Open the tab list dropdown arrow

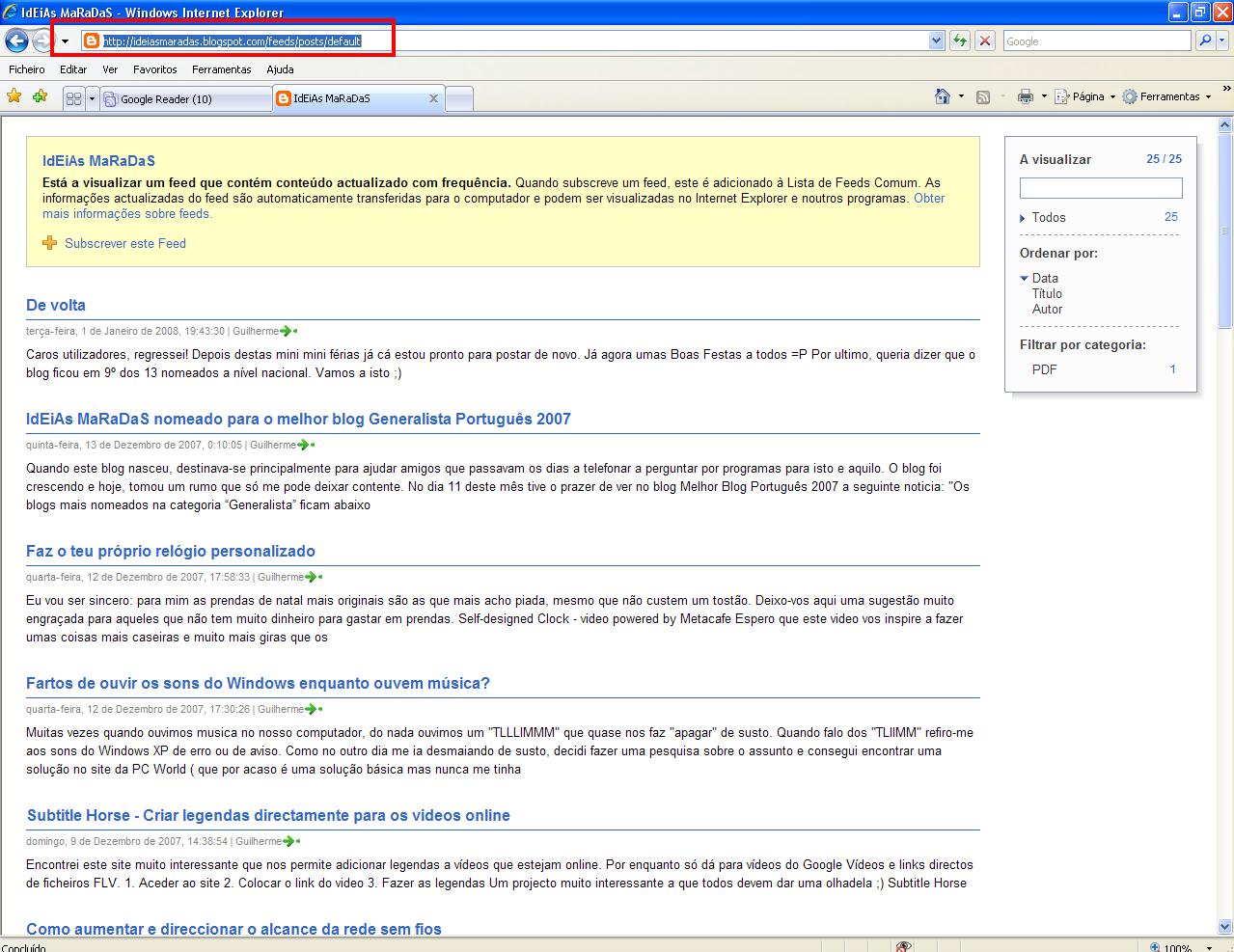coord(93,98)
